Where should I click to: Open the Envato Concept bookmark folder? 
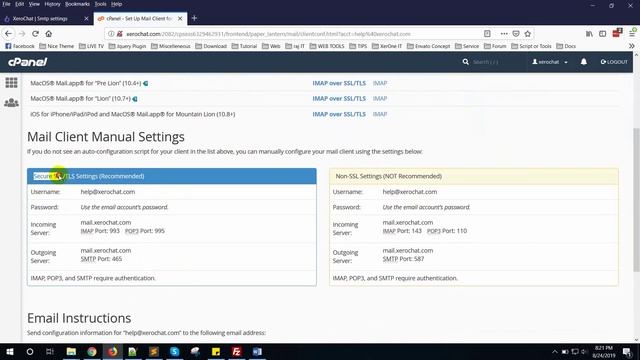coord(428,46)
